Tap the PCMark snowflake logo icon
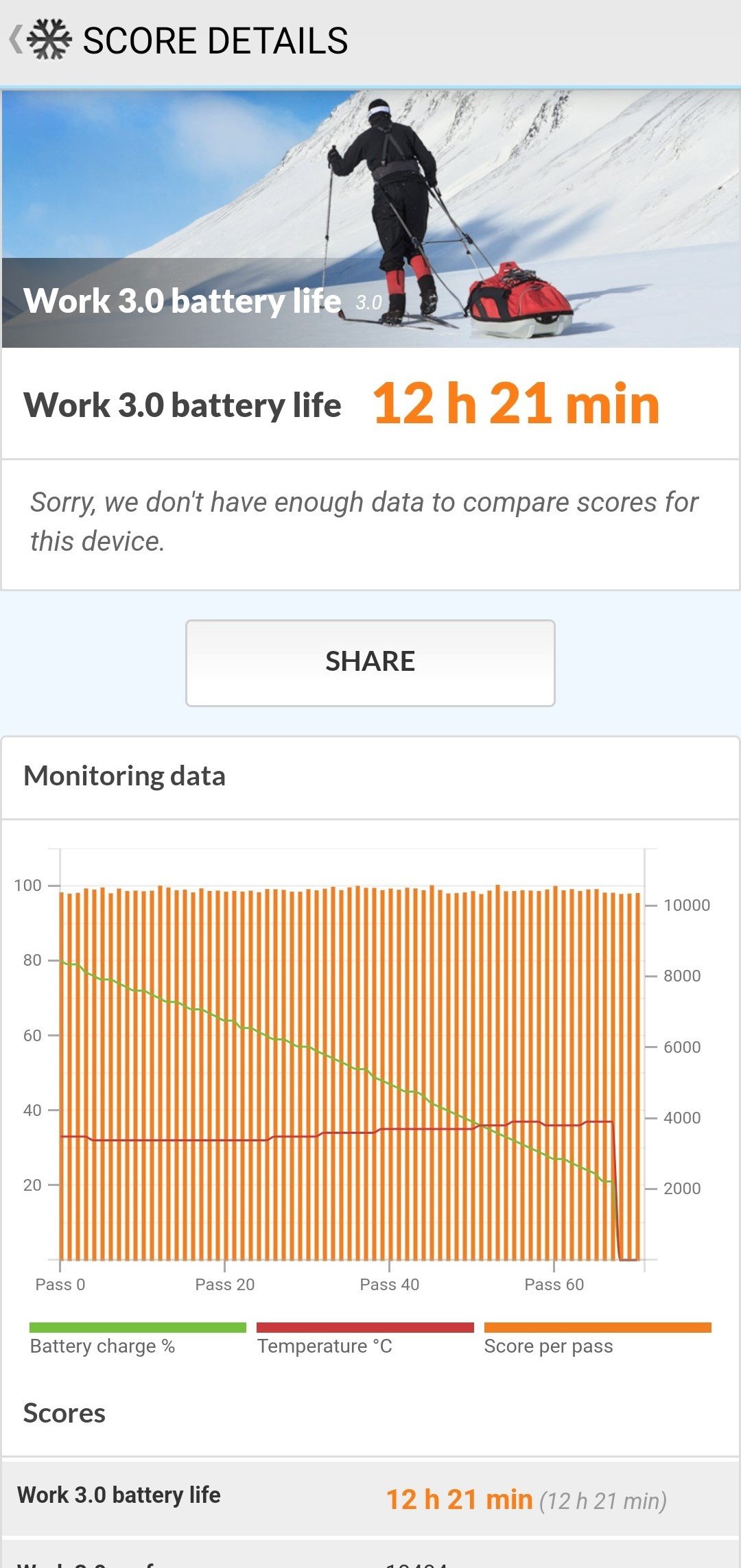Image resolution: width=741 pixels, height=1568 pixels. tap(49, 39)
